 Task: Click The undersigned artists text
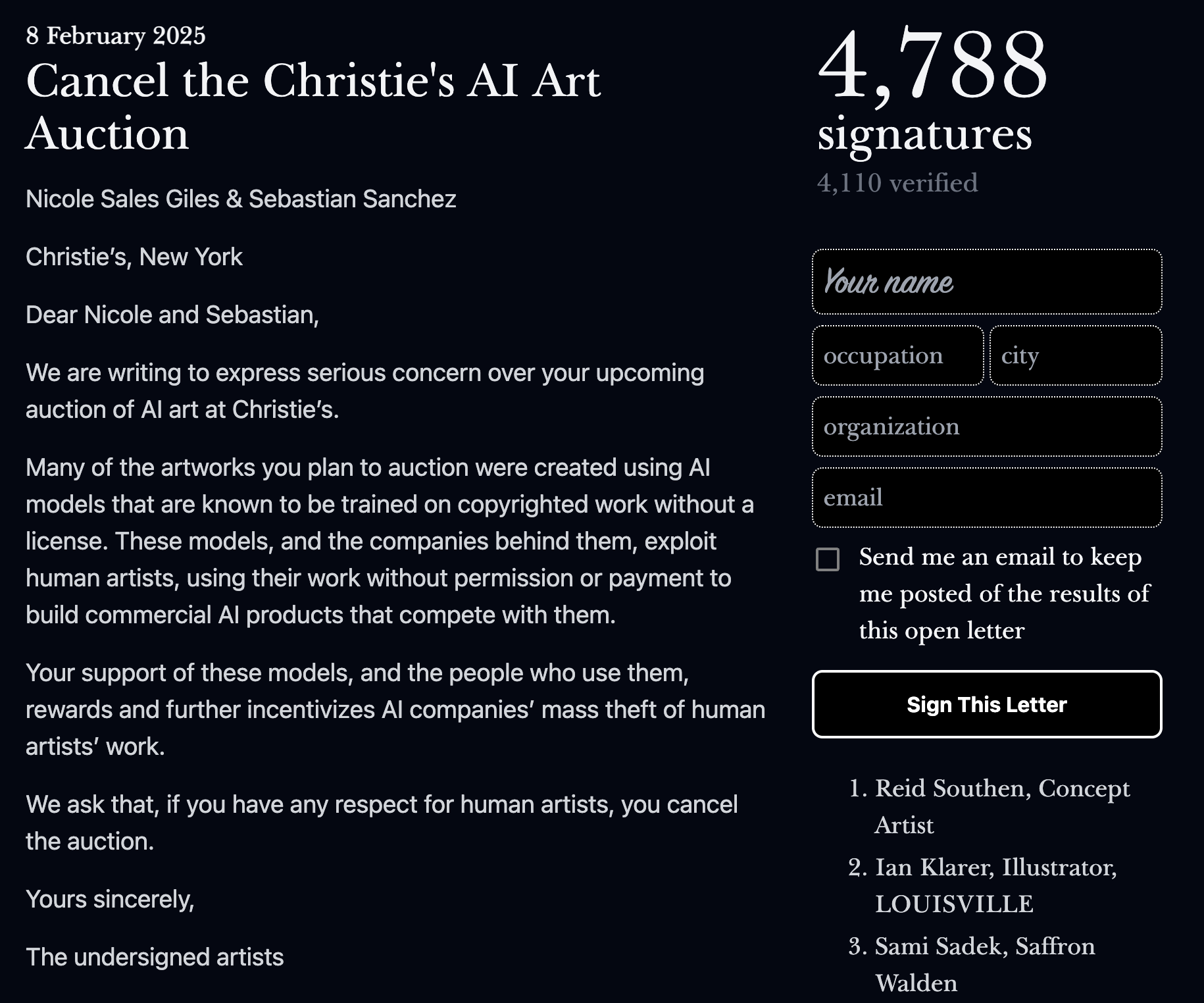155,957
